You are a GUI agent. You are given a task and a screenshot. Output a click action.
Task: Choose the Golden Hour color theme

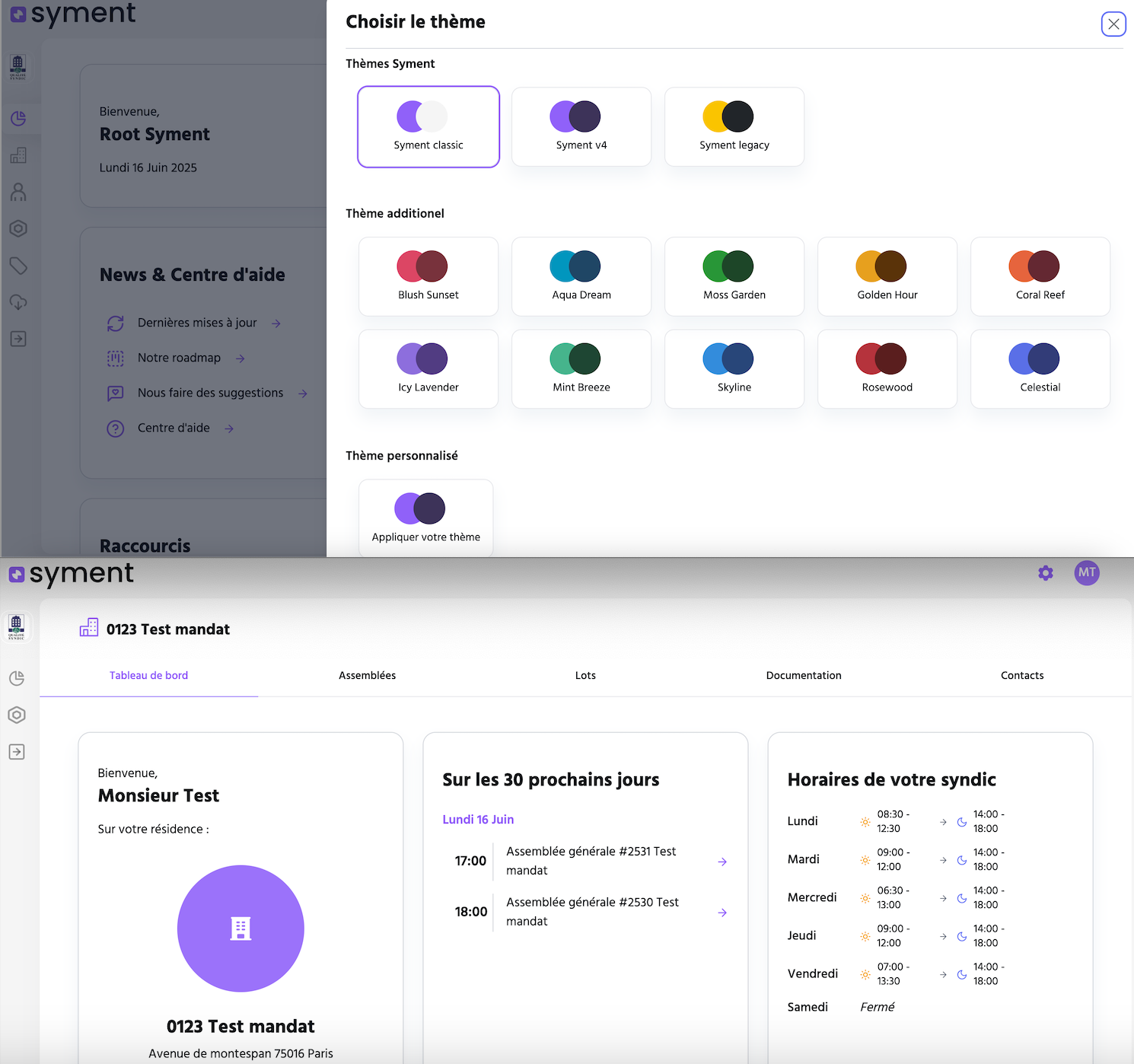tap(887, 276)
